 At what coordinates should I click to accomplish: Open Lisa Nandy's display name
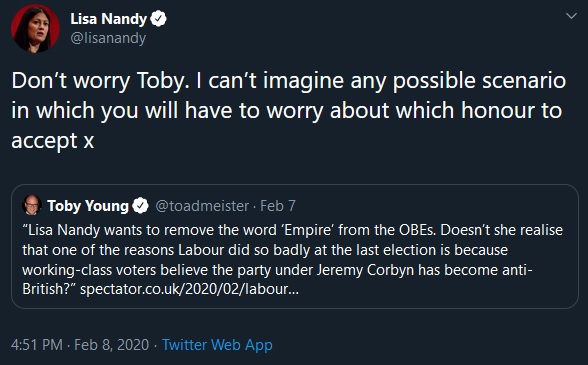pos(108,19)
